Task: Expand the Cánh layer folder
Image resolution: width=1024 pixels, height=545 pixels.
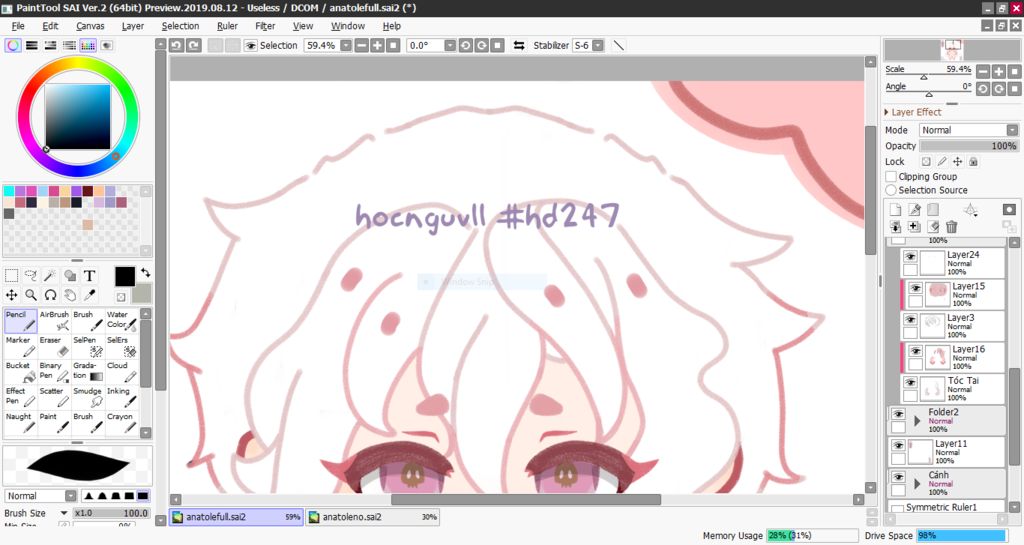Action: [x=917, y=484]
